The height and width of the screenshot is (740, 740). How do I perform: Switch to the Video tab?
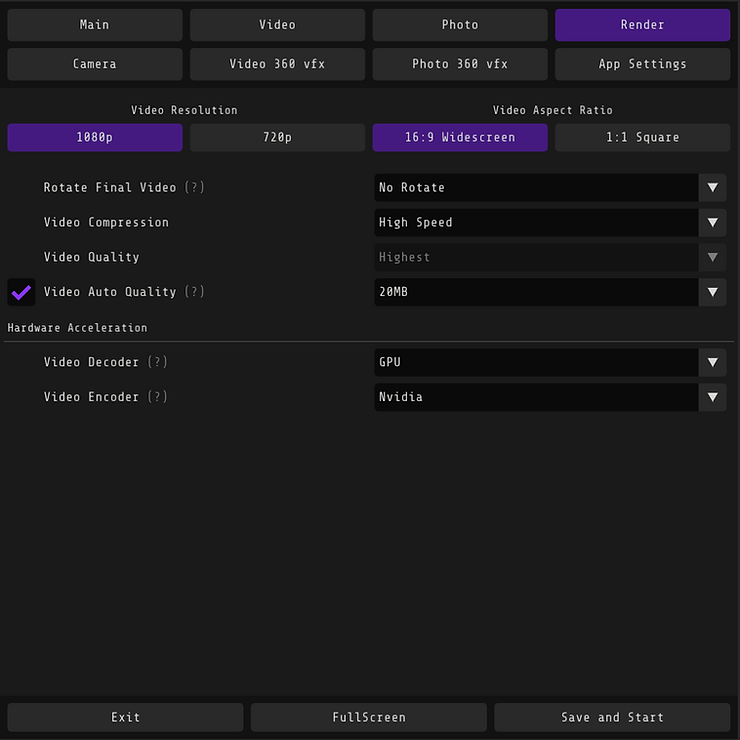click(277, 25)
